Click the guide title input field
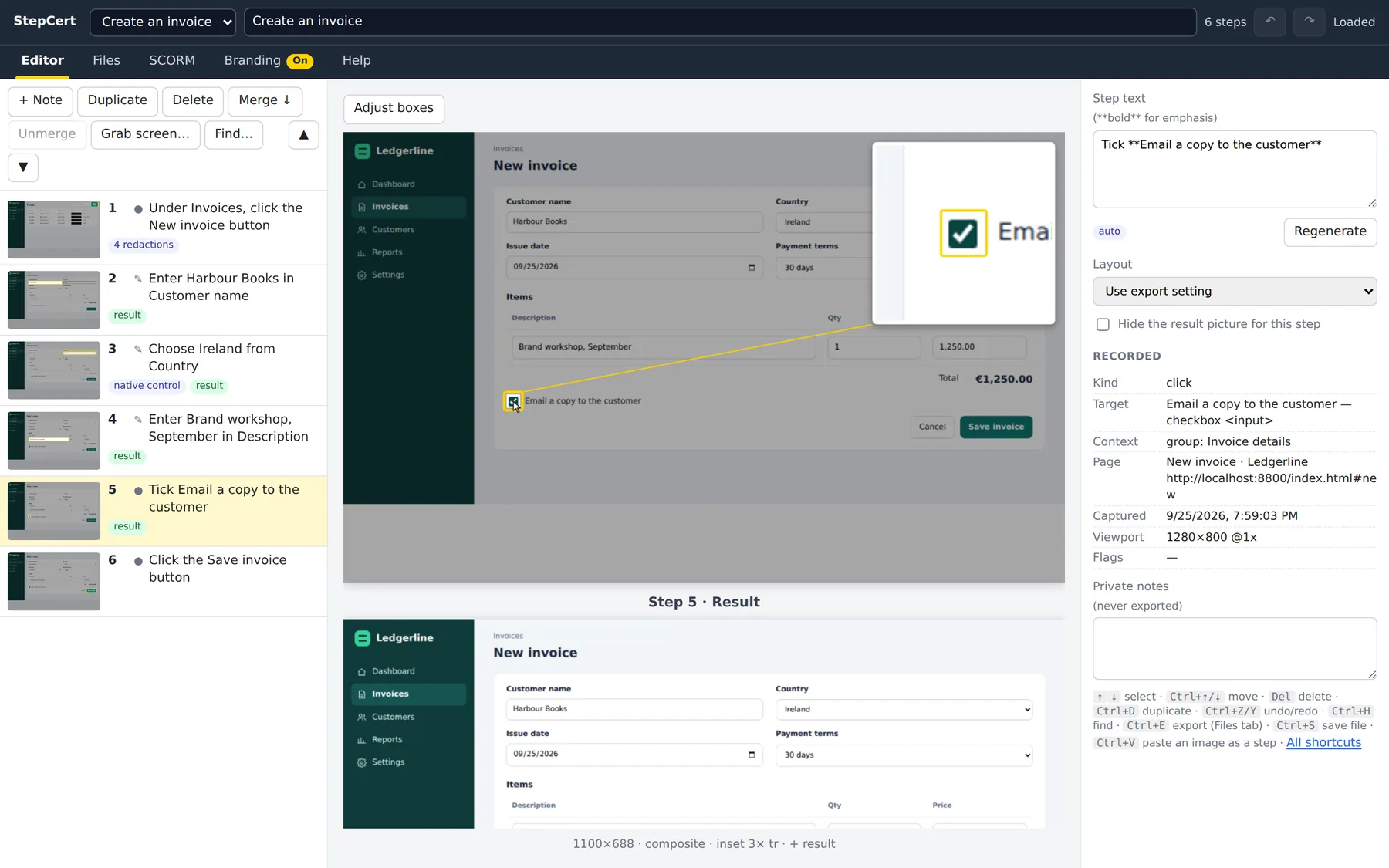 (720, 22)
